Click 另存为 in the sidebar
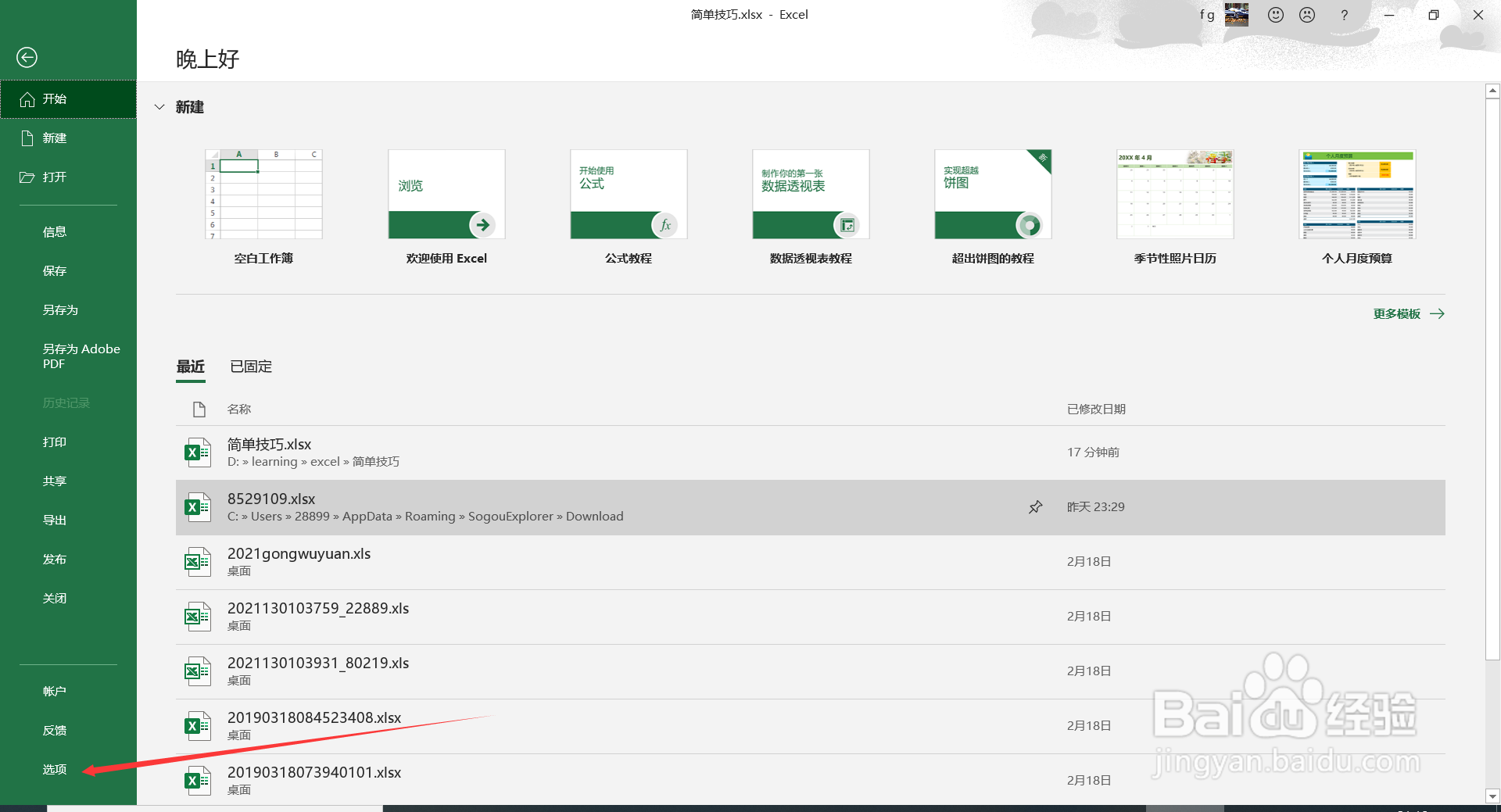 coord(68,310)
